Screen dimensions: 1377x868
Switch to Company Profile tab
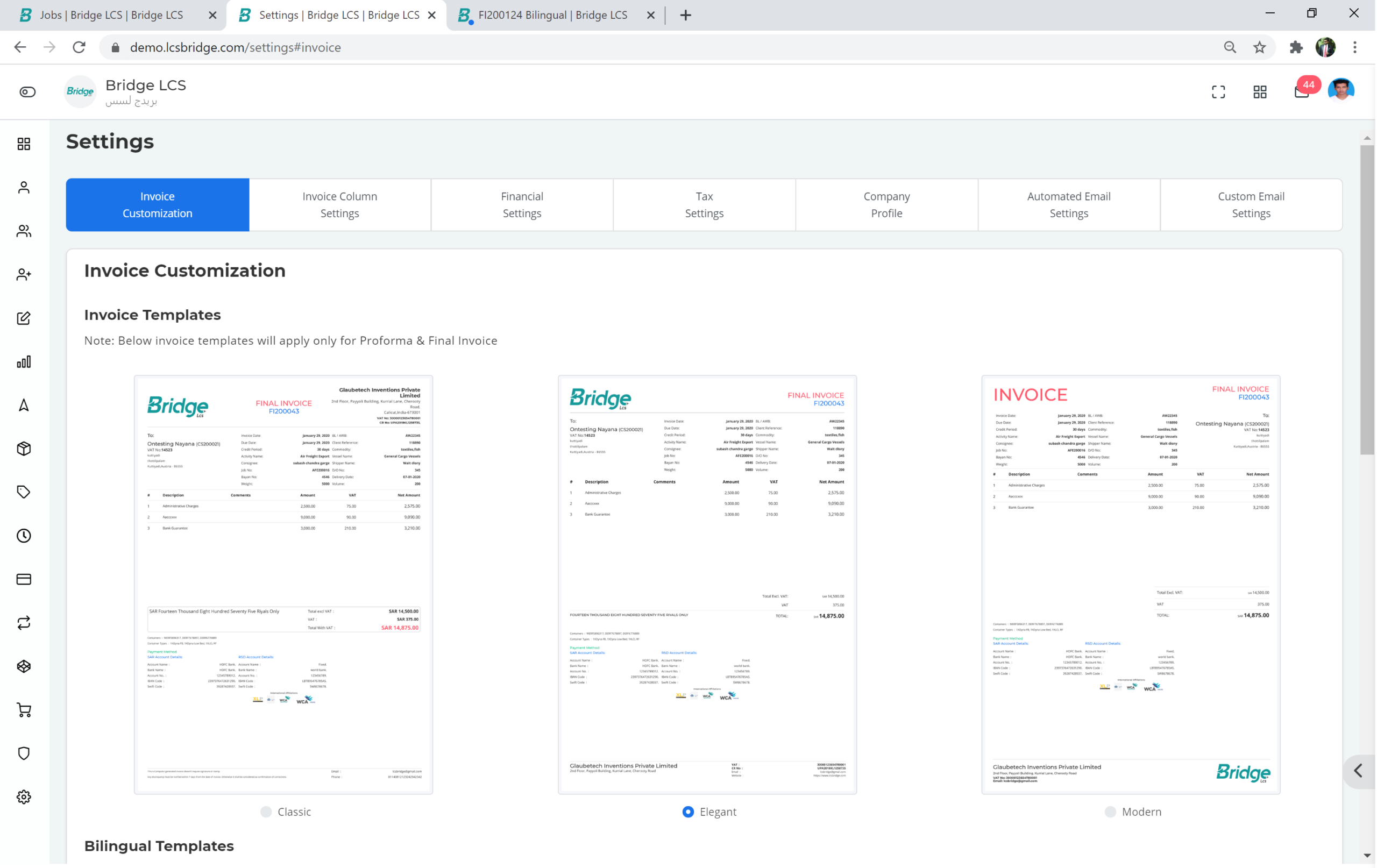coord(887,205)
